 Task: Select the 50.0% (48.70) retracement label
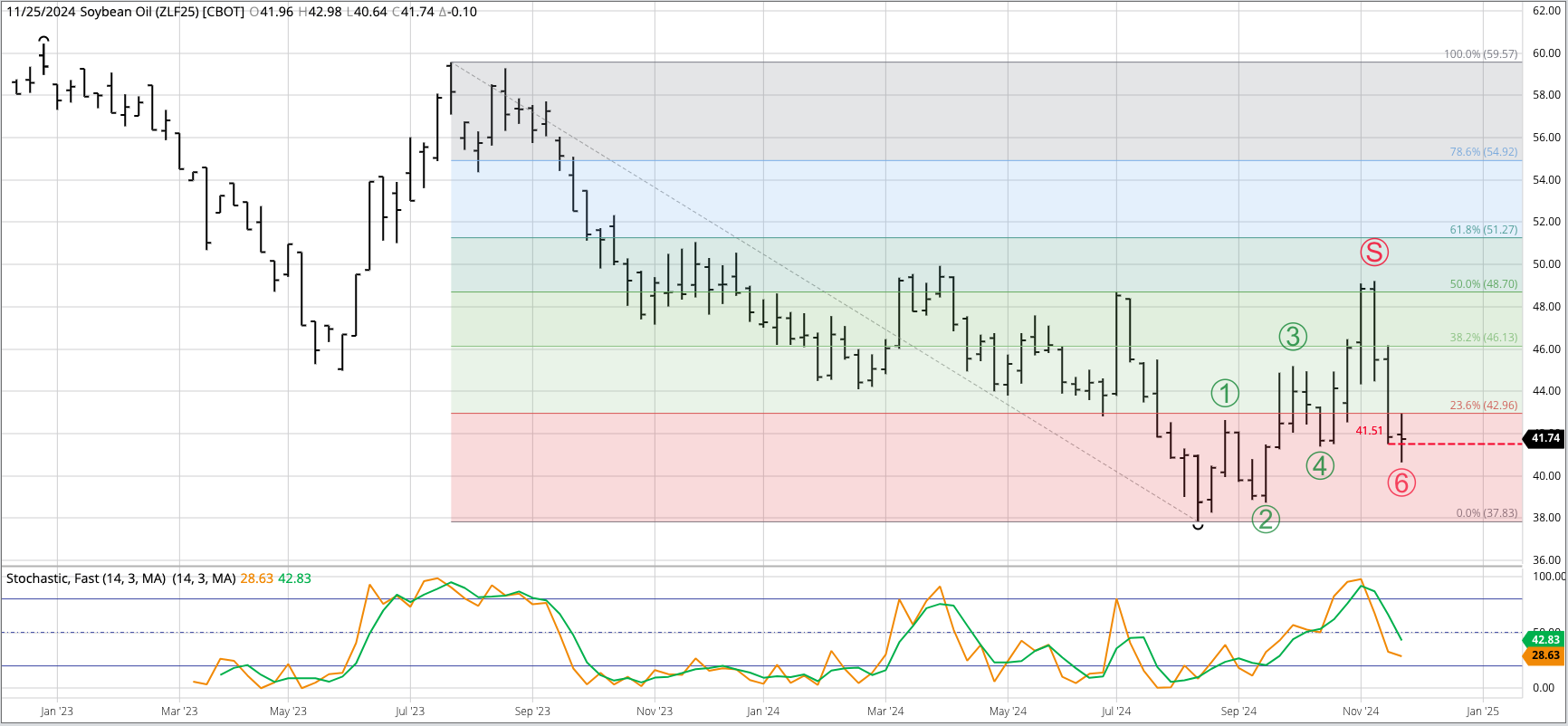click(1483, 284)
